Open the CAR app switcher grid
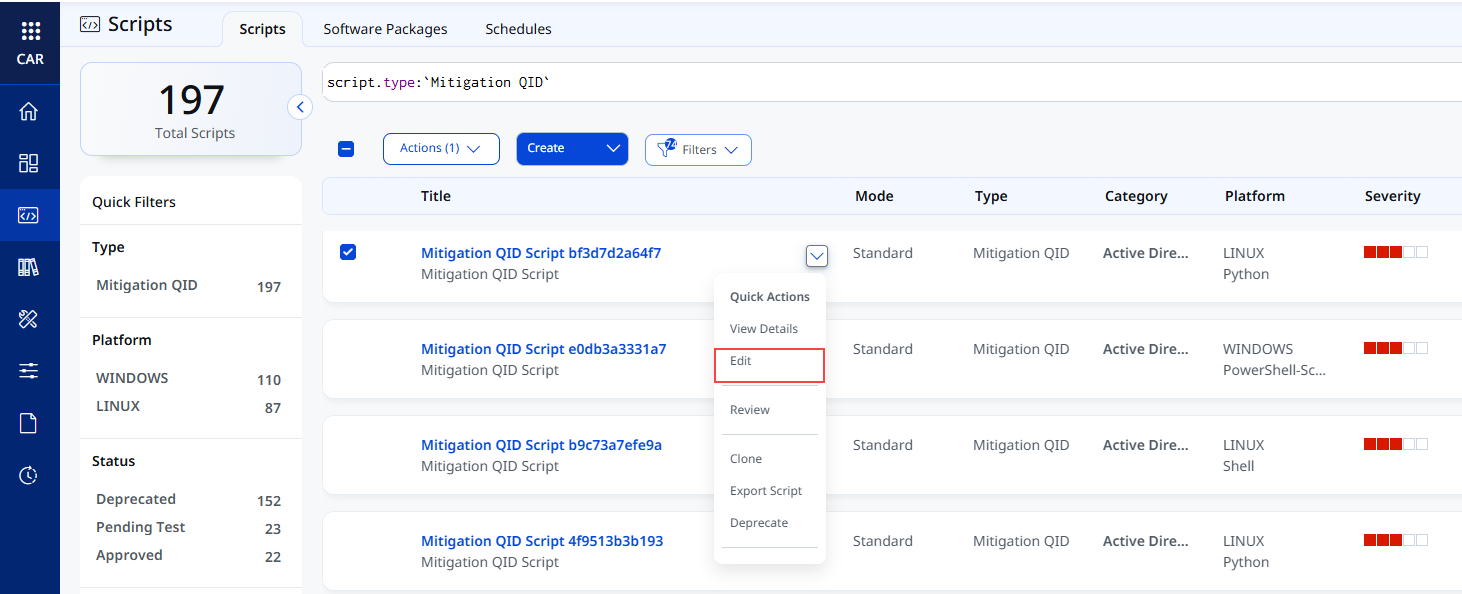 30,31
